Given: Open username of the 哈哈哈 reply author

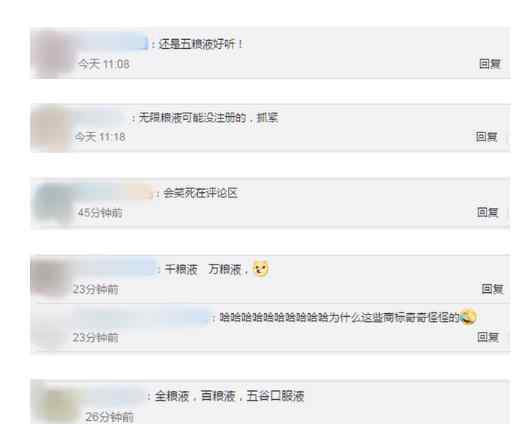Looking at the screenshot, I should point(142,317).
